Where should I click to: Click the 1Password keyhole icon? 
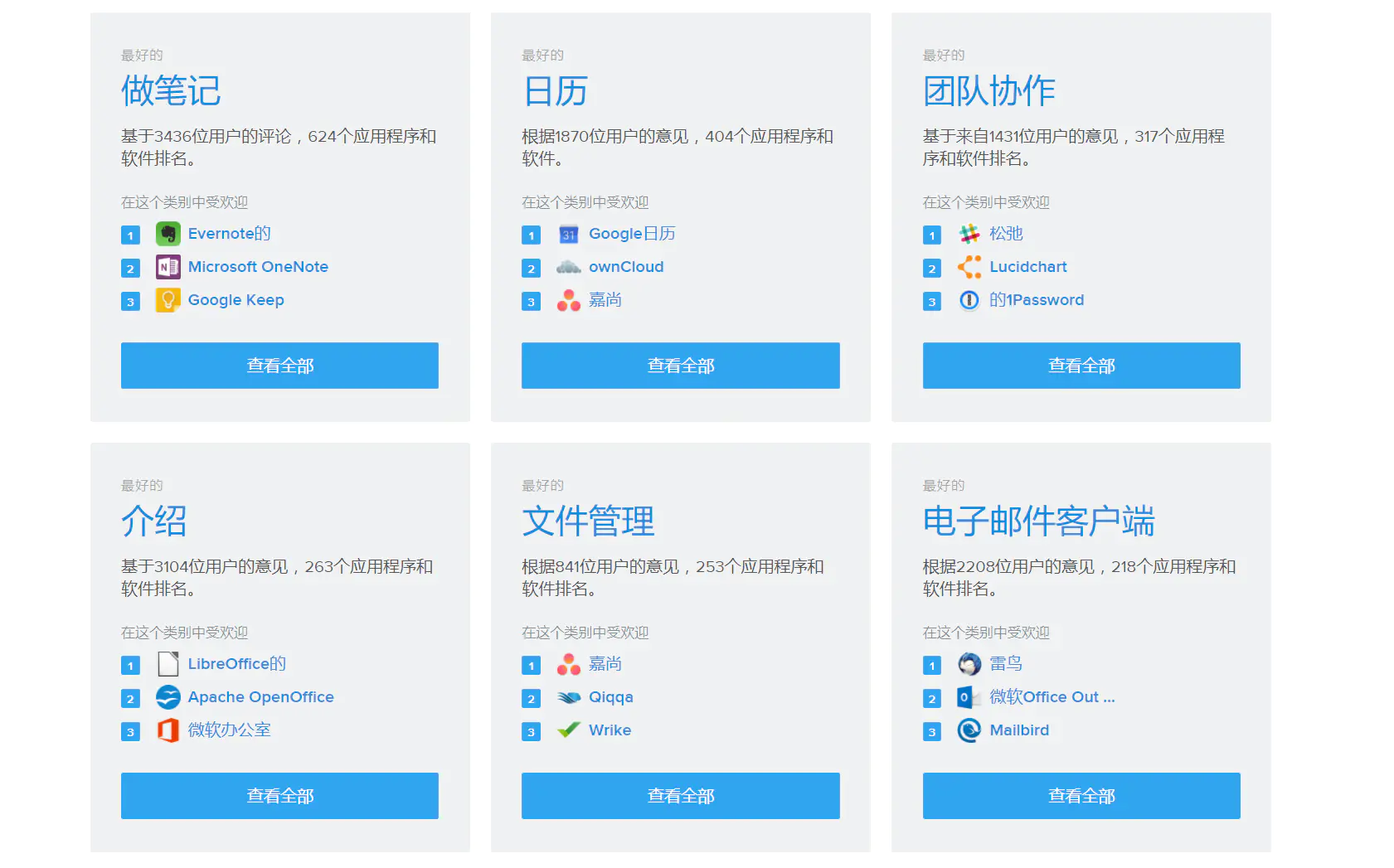[969, 300]
